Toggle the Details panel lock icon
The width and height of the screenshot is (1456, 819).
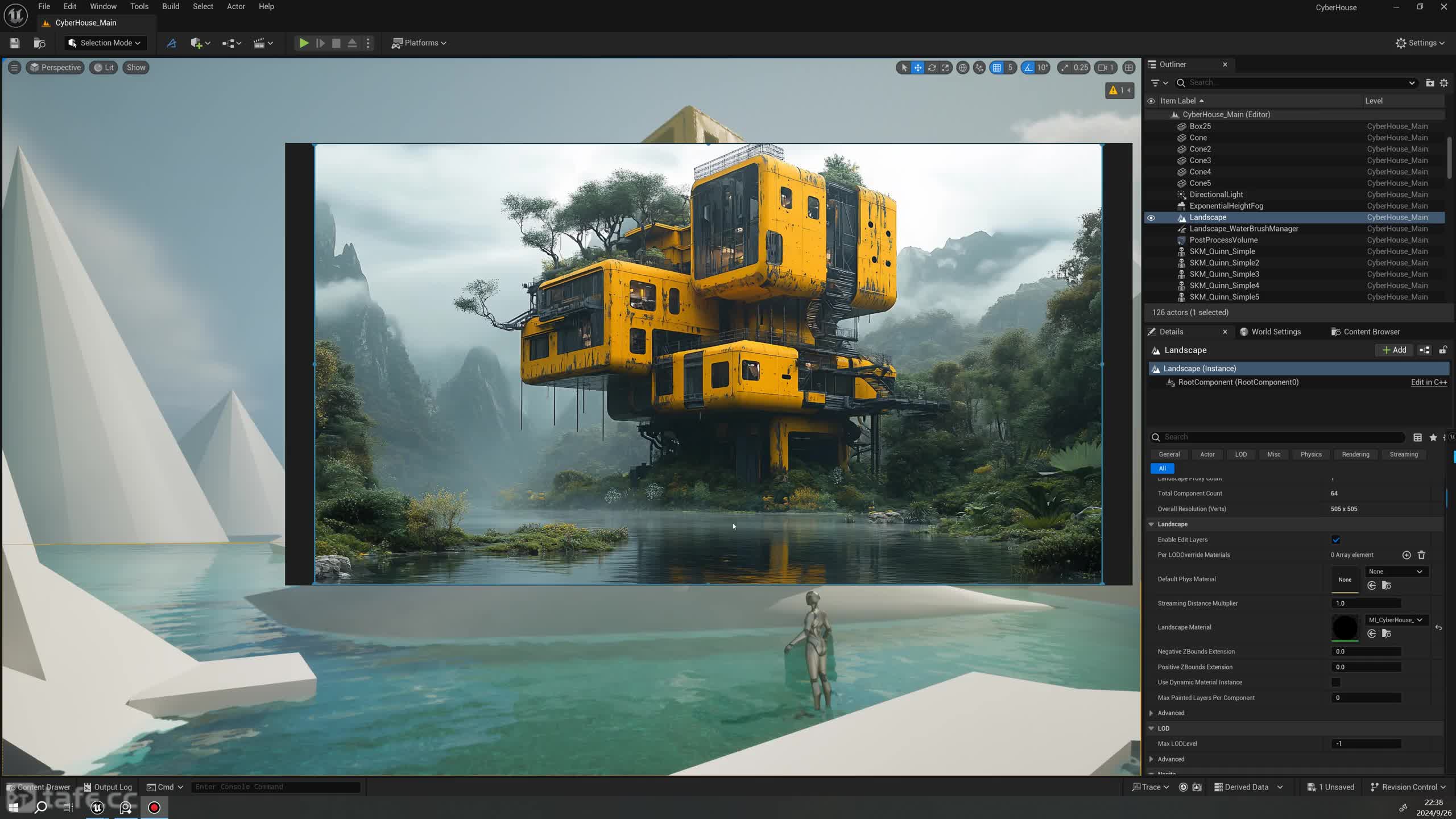[x=1443, y=350]
